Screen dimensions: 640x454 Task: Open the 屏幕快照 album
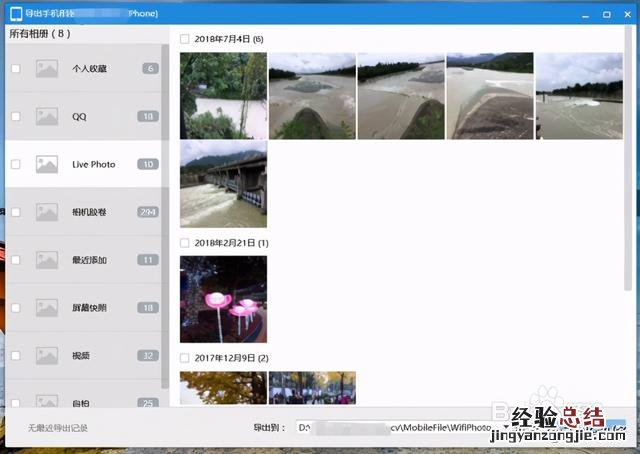pos(89,308)
